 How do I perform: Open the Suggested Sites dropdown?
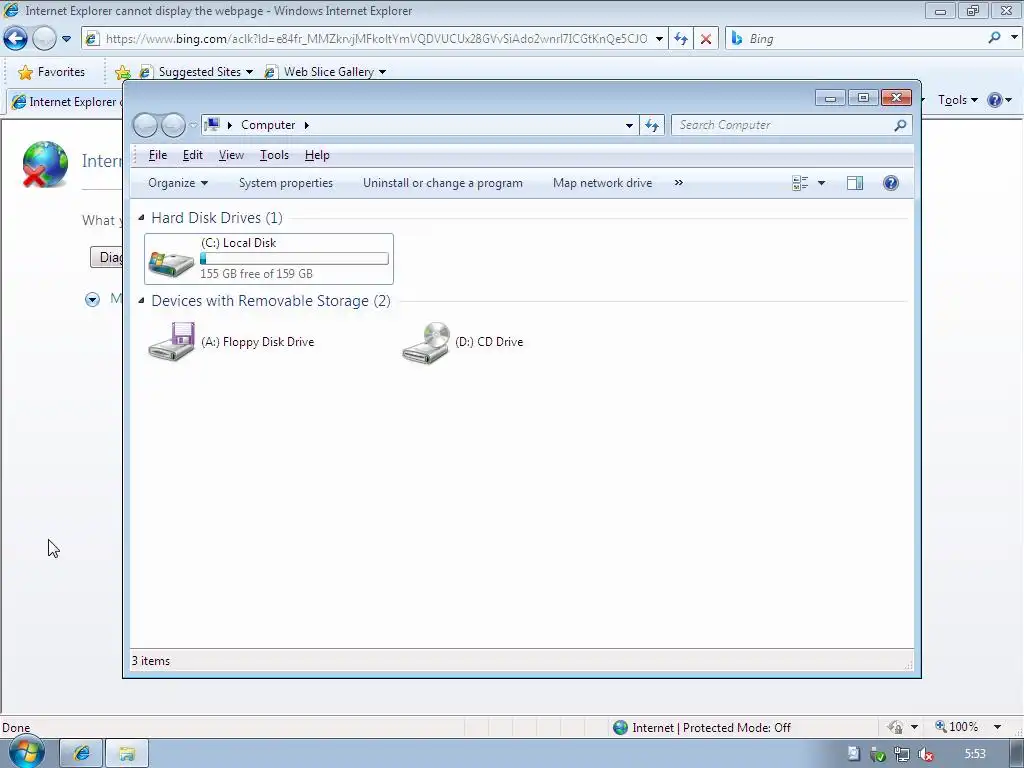197,72
